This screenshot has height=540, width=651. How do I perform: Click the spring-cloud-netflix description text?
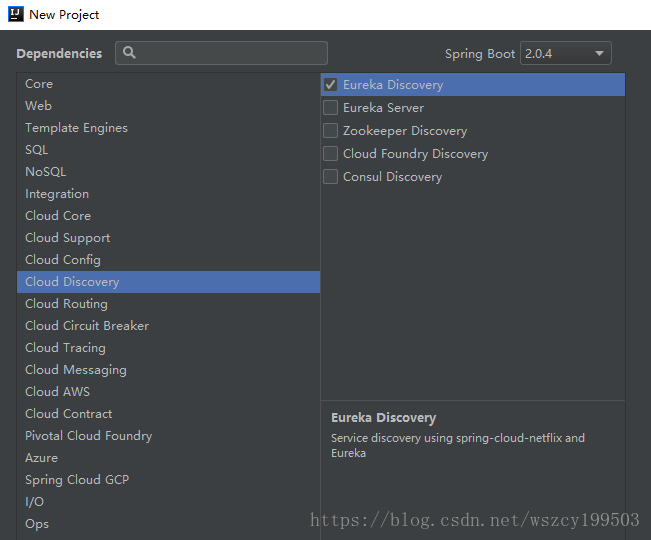(x=458, y=445)
